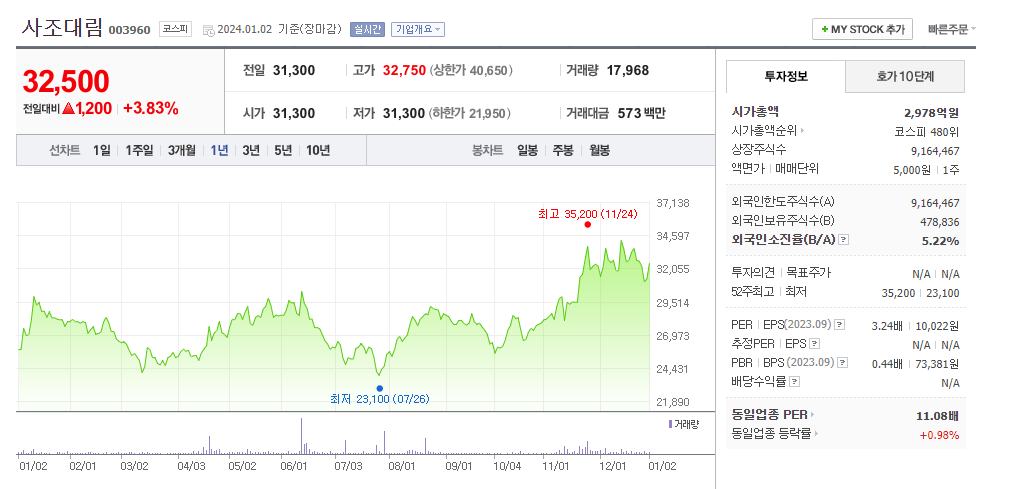Screen dimensions: 1016x489
Task: Click the calendar icon beside 2024.01.02
Action: [x=209, y=30]
